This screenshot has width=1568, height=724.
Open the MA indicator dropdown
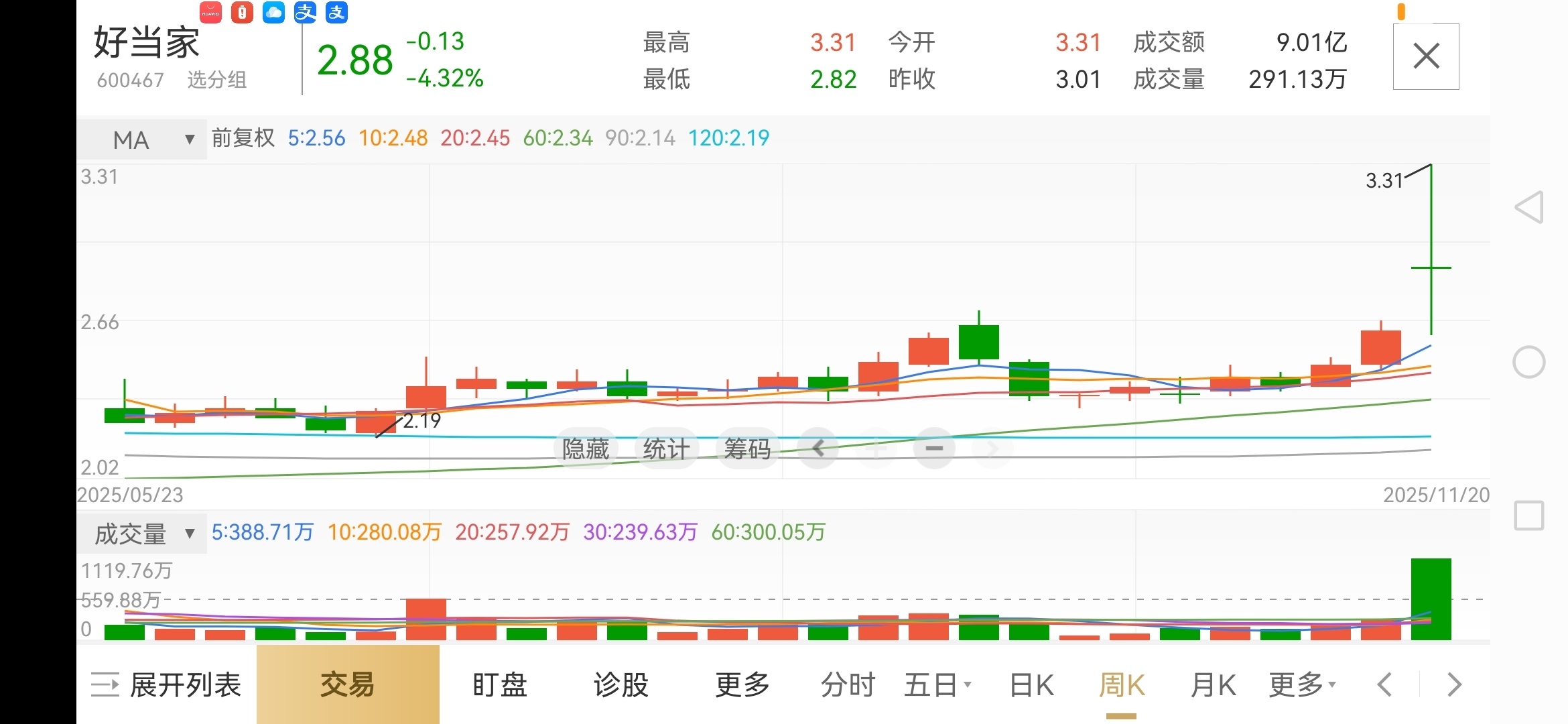(x=142, y=139)
